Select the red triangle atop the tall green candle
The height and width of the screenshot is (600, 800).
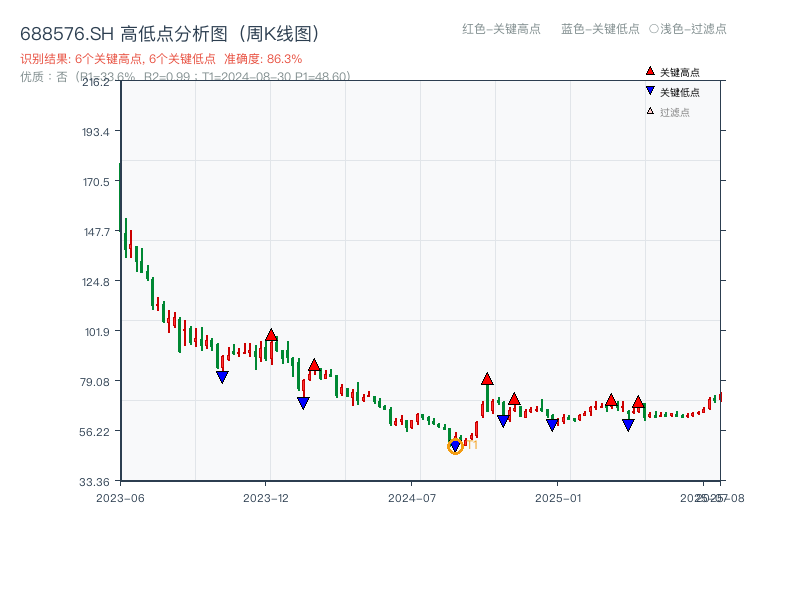[487, 379]
